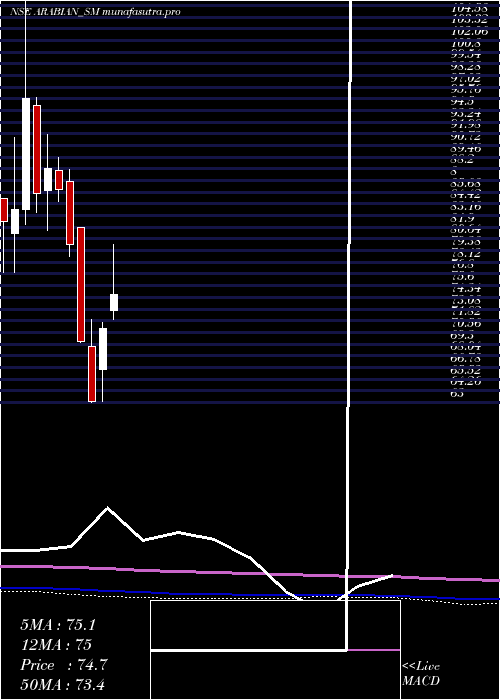
Task: Click the NSE ARABIAN_SM chart title
Action: (96, 12)
